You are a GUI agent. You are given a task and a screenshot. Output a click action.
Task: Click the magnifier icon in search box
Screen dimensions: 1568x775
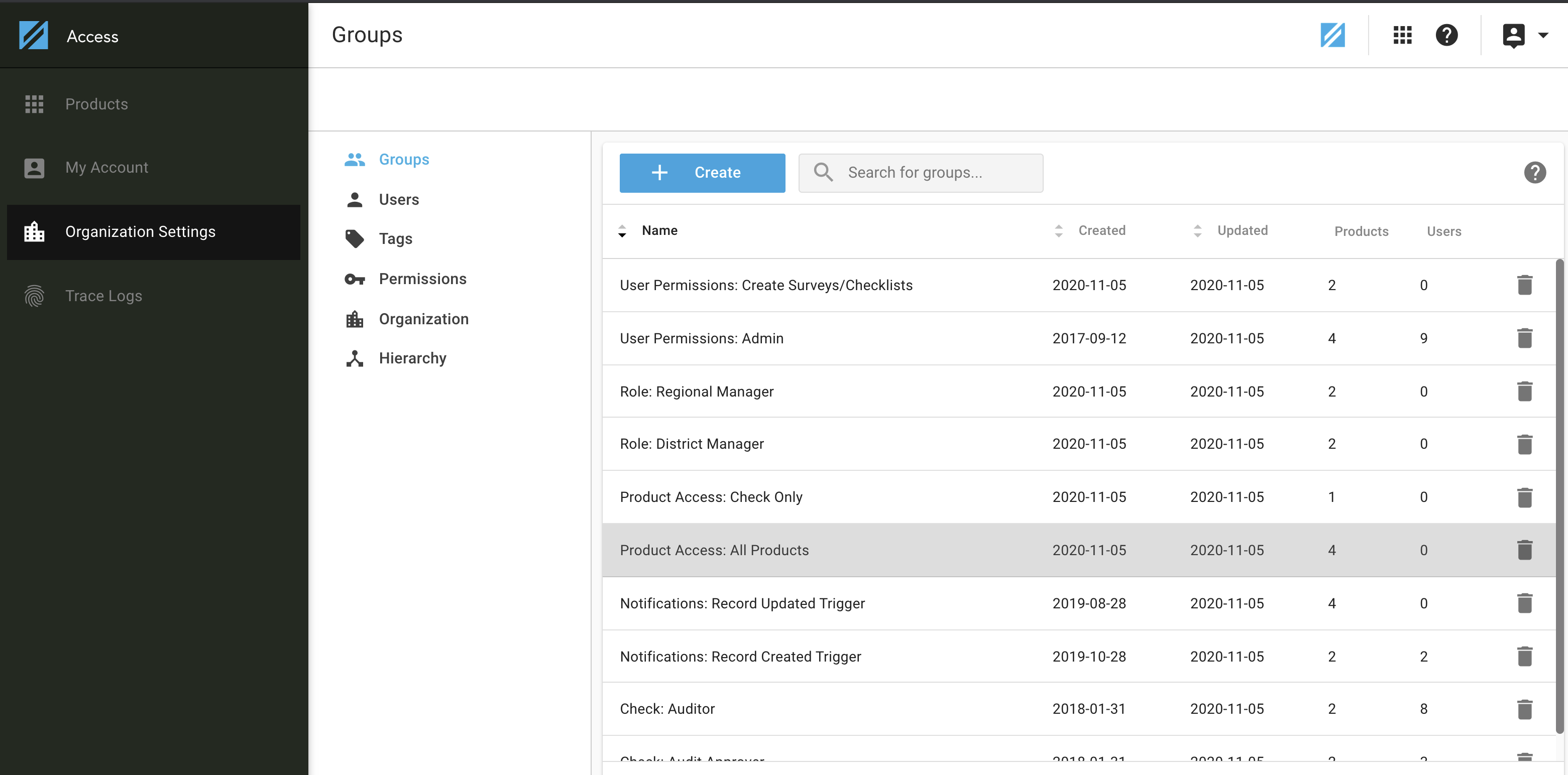click(x=823, y=173)
